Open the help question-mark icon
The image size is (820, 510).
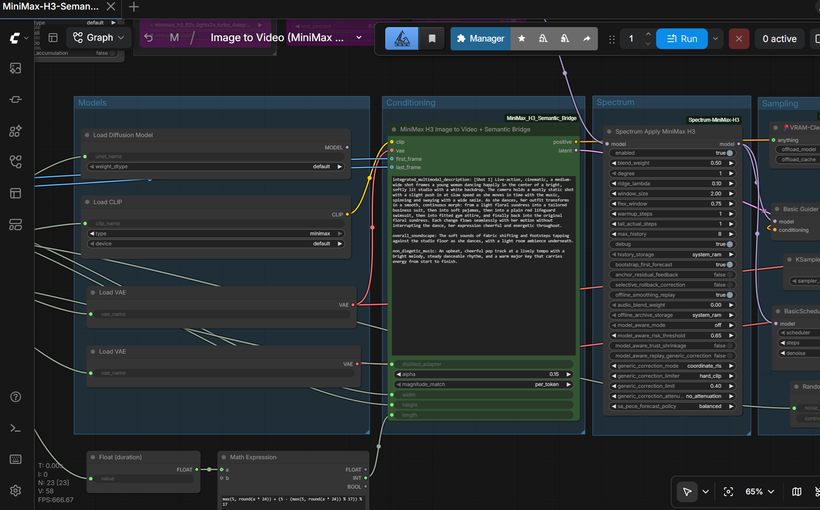[x=15, y=397]
